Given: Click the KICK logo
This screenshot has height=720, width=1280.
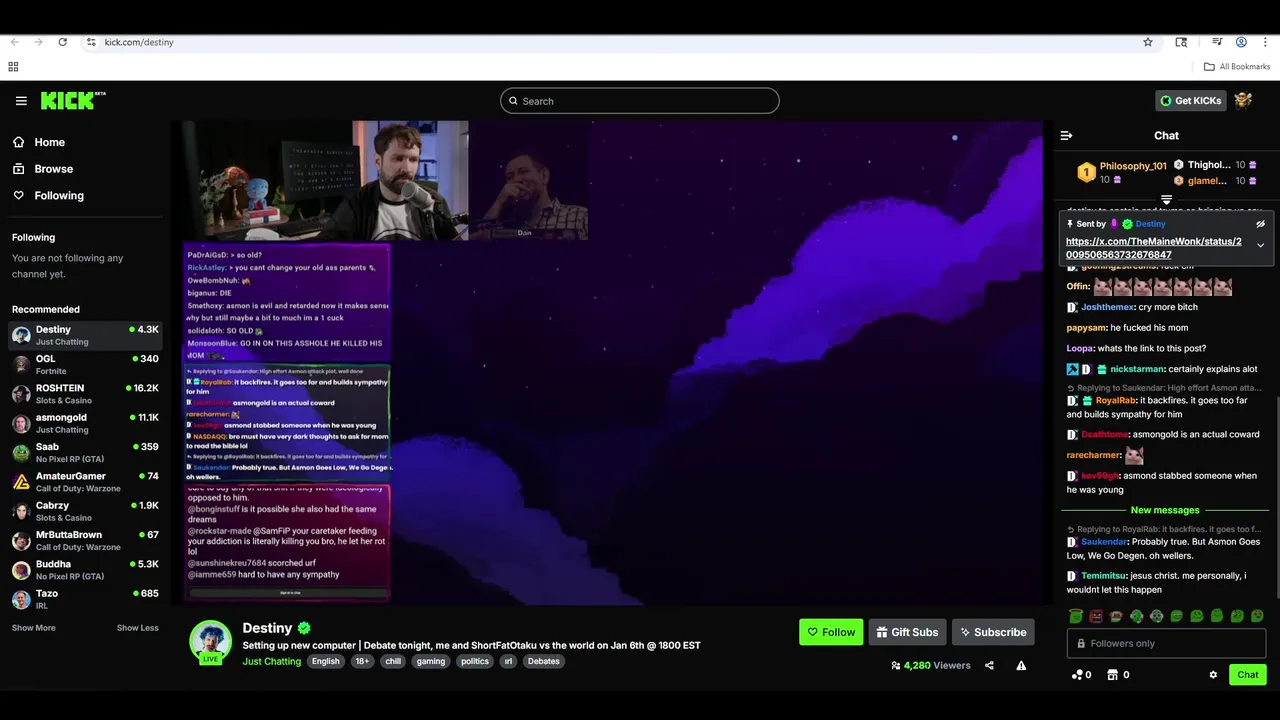Looking at the screenshot, I should pos(73,100).
